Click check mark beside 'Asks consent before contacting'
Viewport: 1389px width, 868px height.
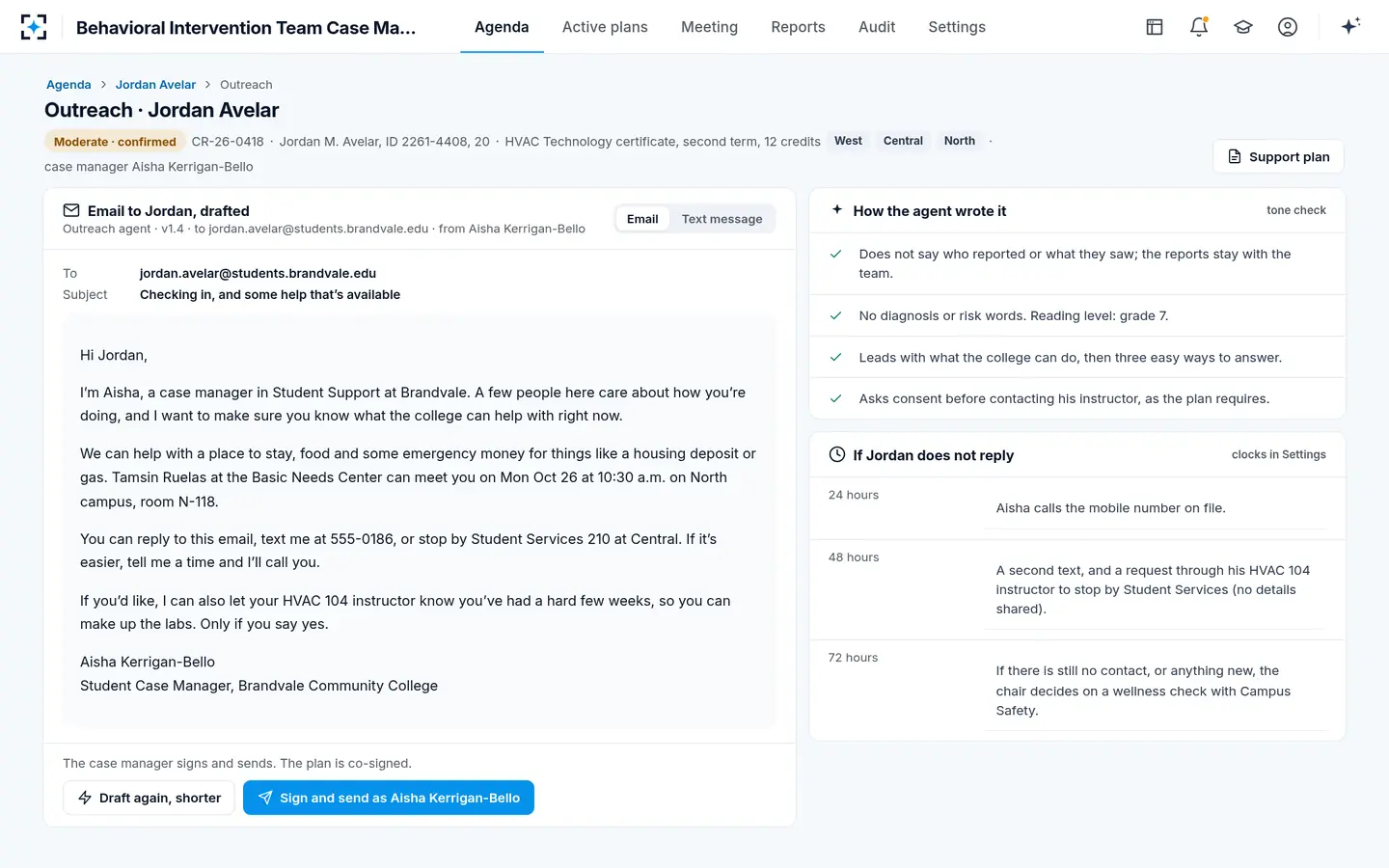tap(836, 398)
